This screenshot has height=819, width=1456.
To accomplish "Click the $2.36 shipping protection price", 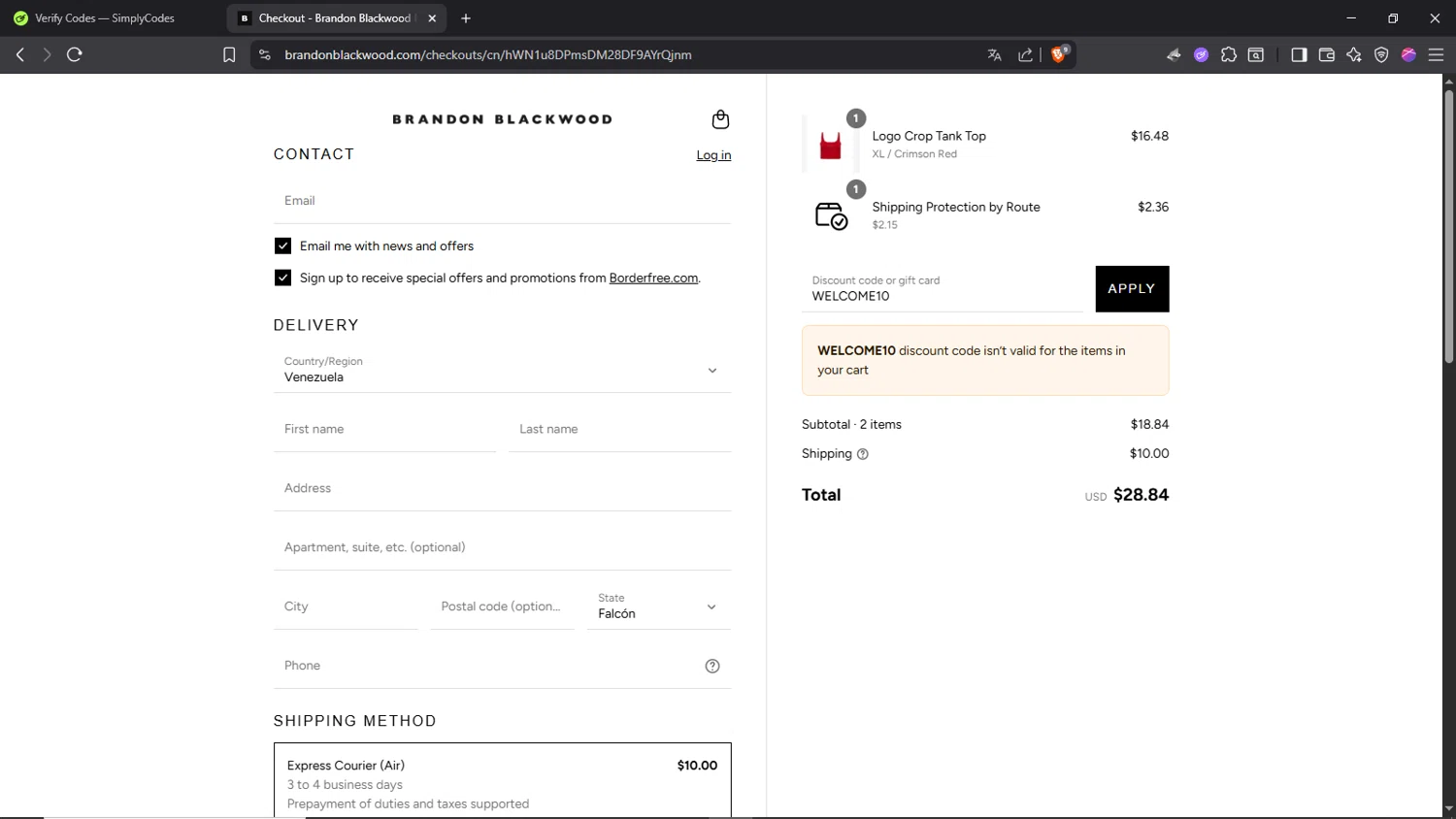I will pyautogui.click(x=1153, y=208).
